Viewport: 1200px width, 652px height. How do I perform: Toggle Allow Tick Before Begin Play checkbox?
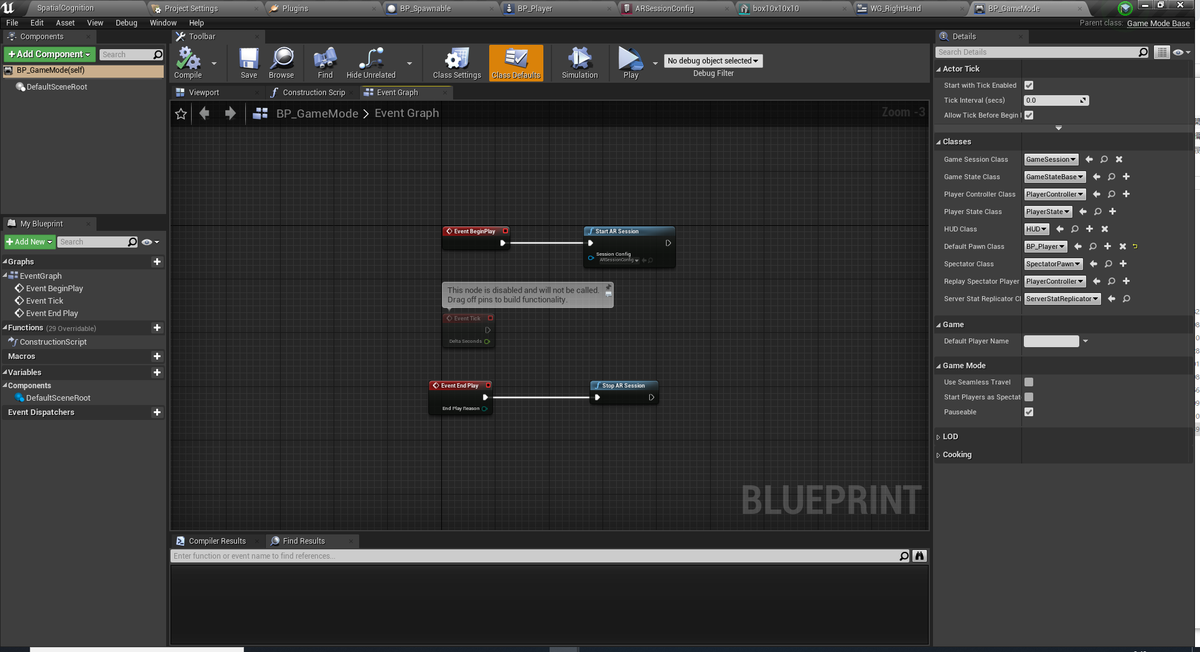tap(1029, 115)
